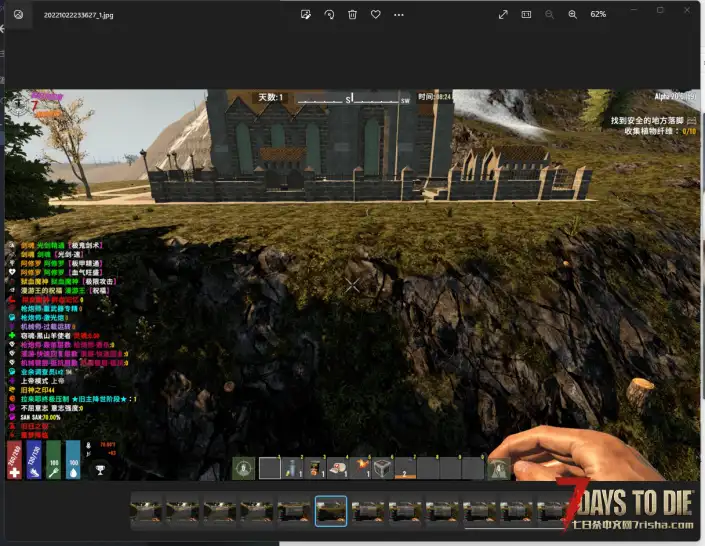Zoom out with the minus magnifier icon
Viewport: 705px width, 546px height.
click(x=549, y=15)
